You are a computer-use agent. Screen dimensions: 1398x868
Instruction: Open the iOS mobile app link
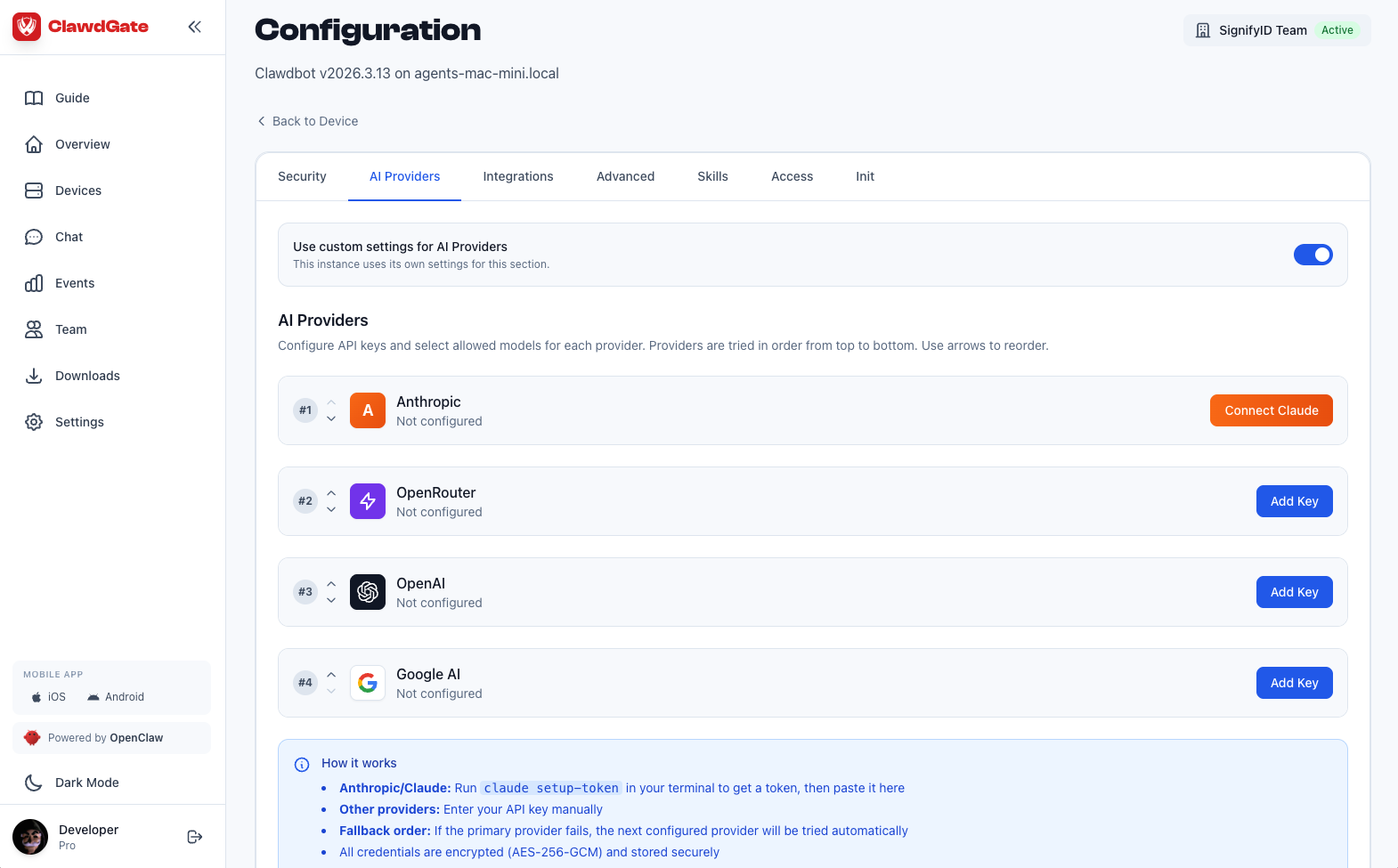48,697
